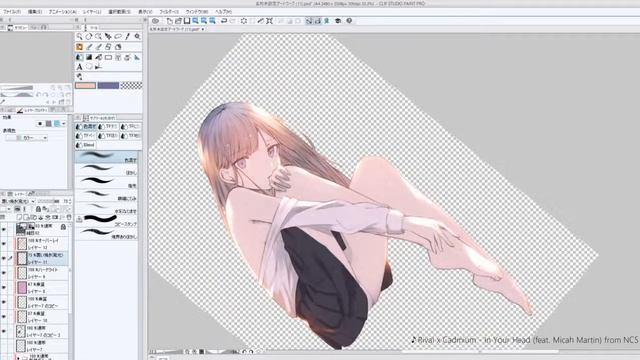Click the Lock layer icon
640x360 pixels.
(38, 209)
